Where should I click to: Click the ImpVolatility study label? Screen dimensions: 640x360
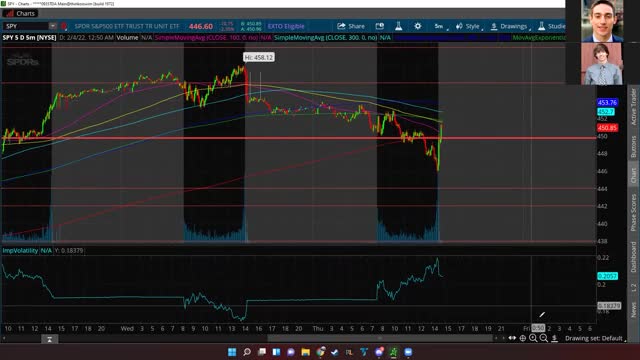coord(20,251)
